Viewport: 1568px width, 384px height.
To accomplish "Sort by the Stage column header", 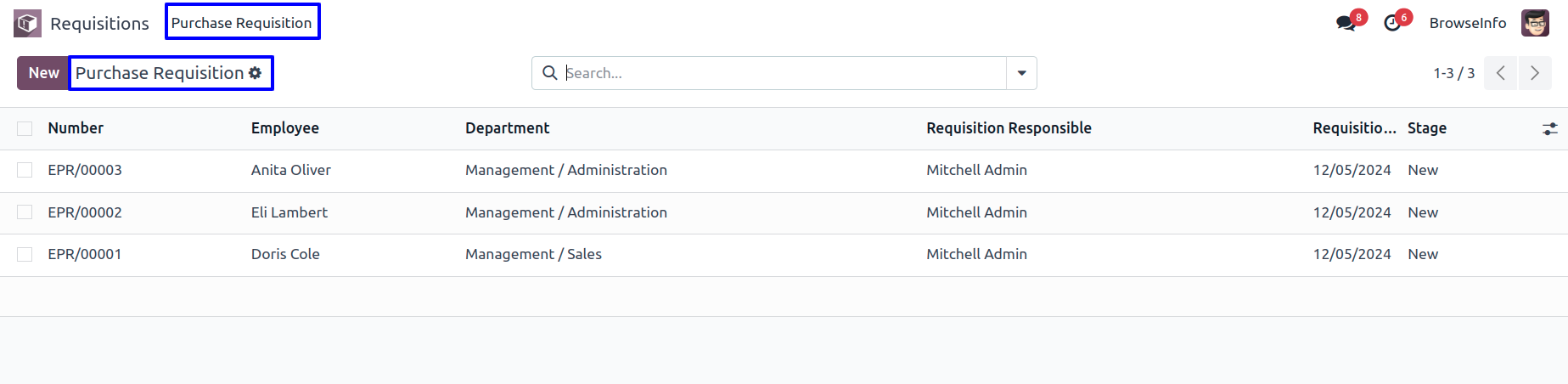I will [x=1427, y=128].
